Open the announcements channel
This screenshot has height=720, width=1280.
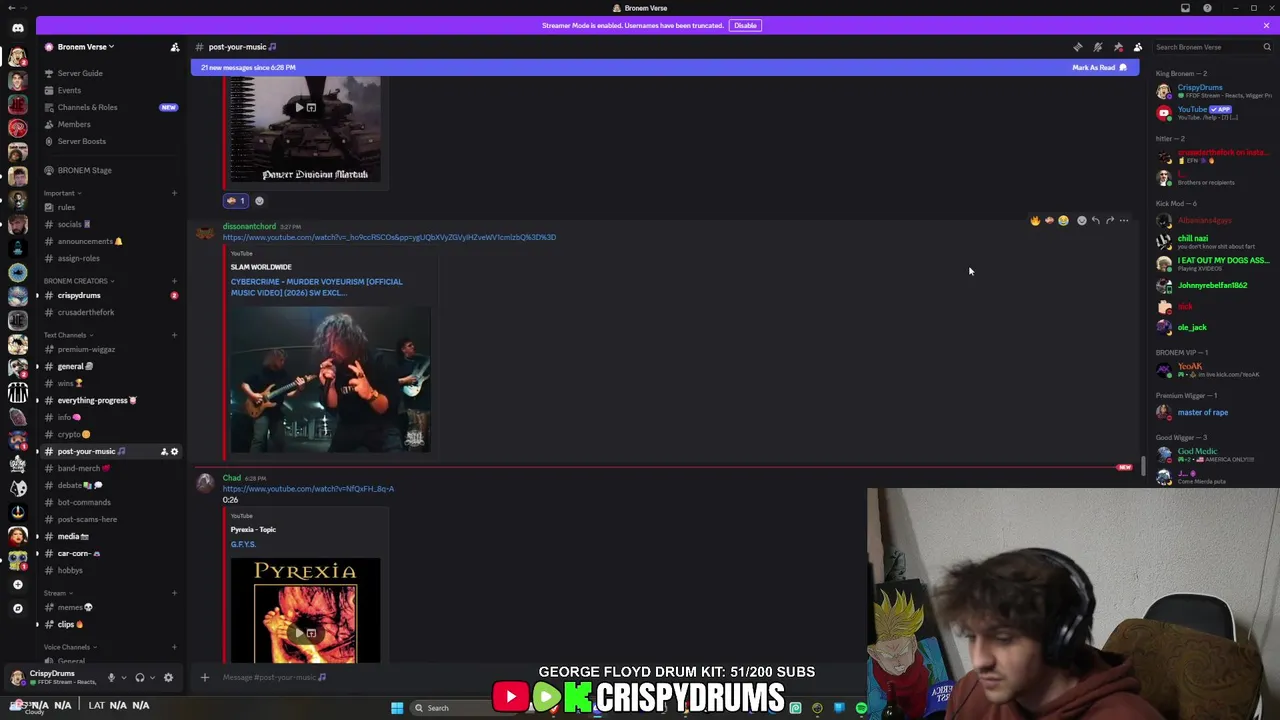click(85, 241)
